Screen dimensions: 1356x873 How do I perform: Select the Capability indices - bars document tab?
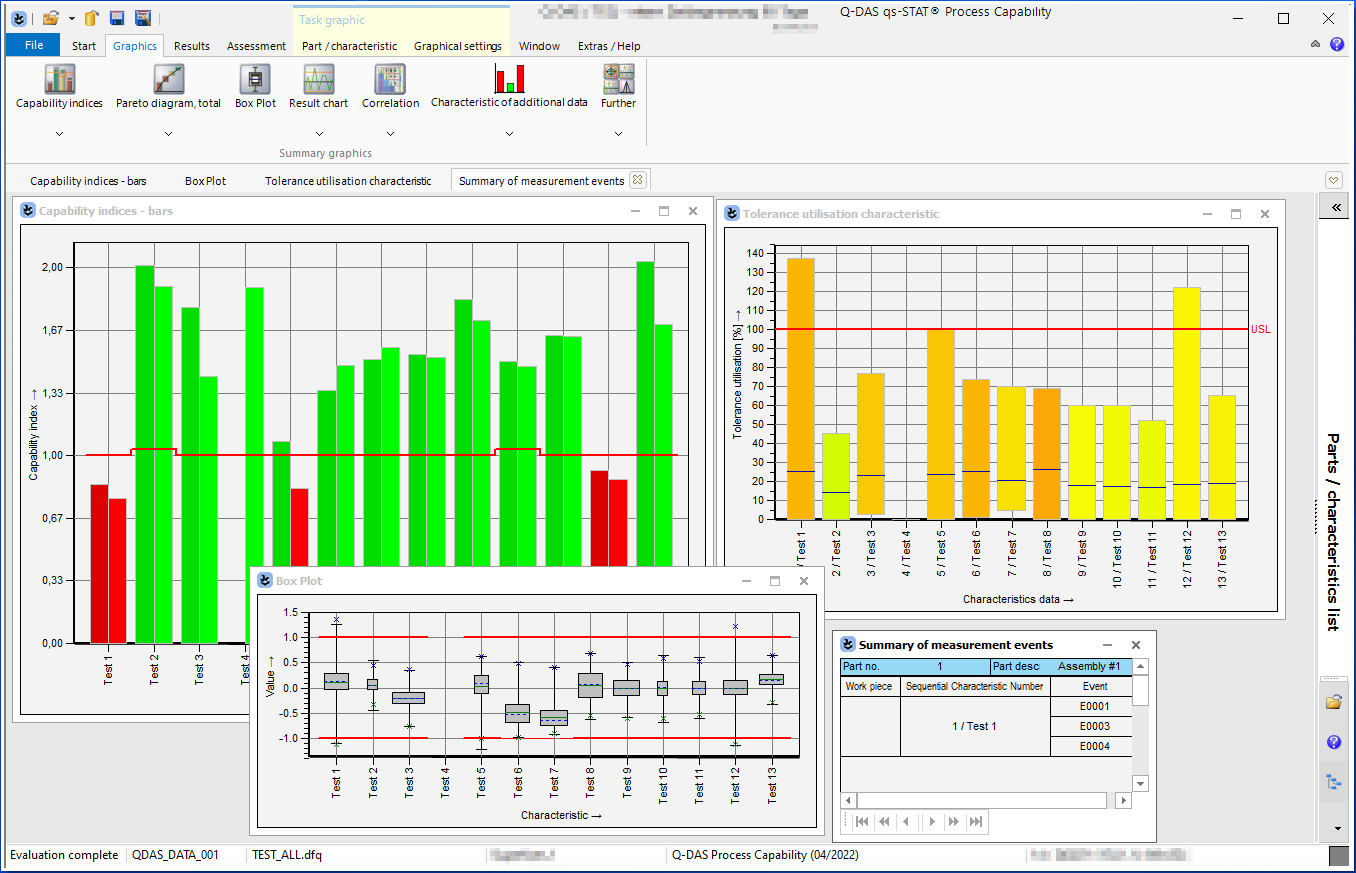pos(88,181)
